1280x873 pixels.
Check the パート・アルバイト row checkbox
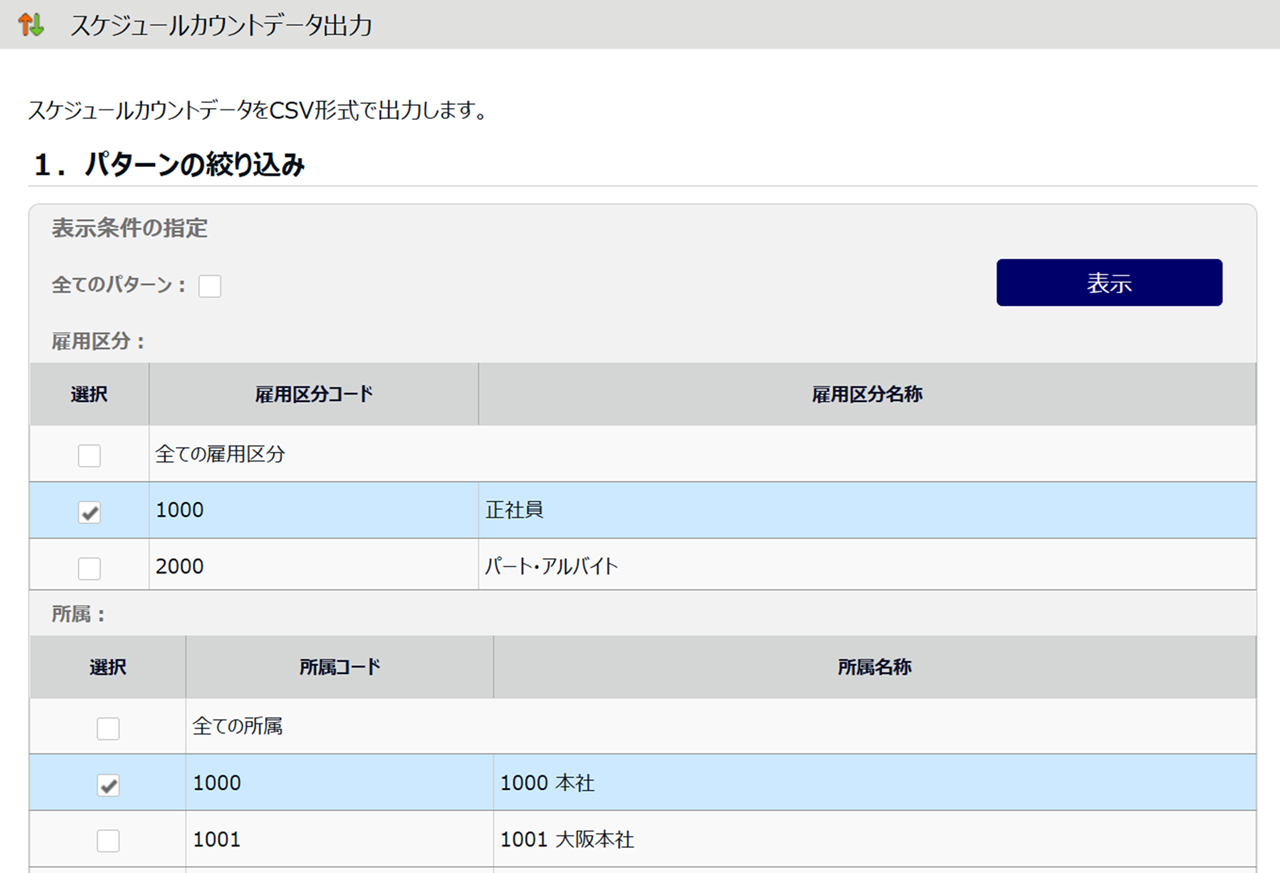coord(90,568)
